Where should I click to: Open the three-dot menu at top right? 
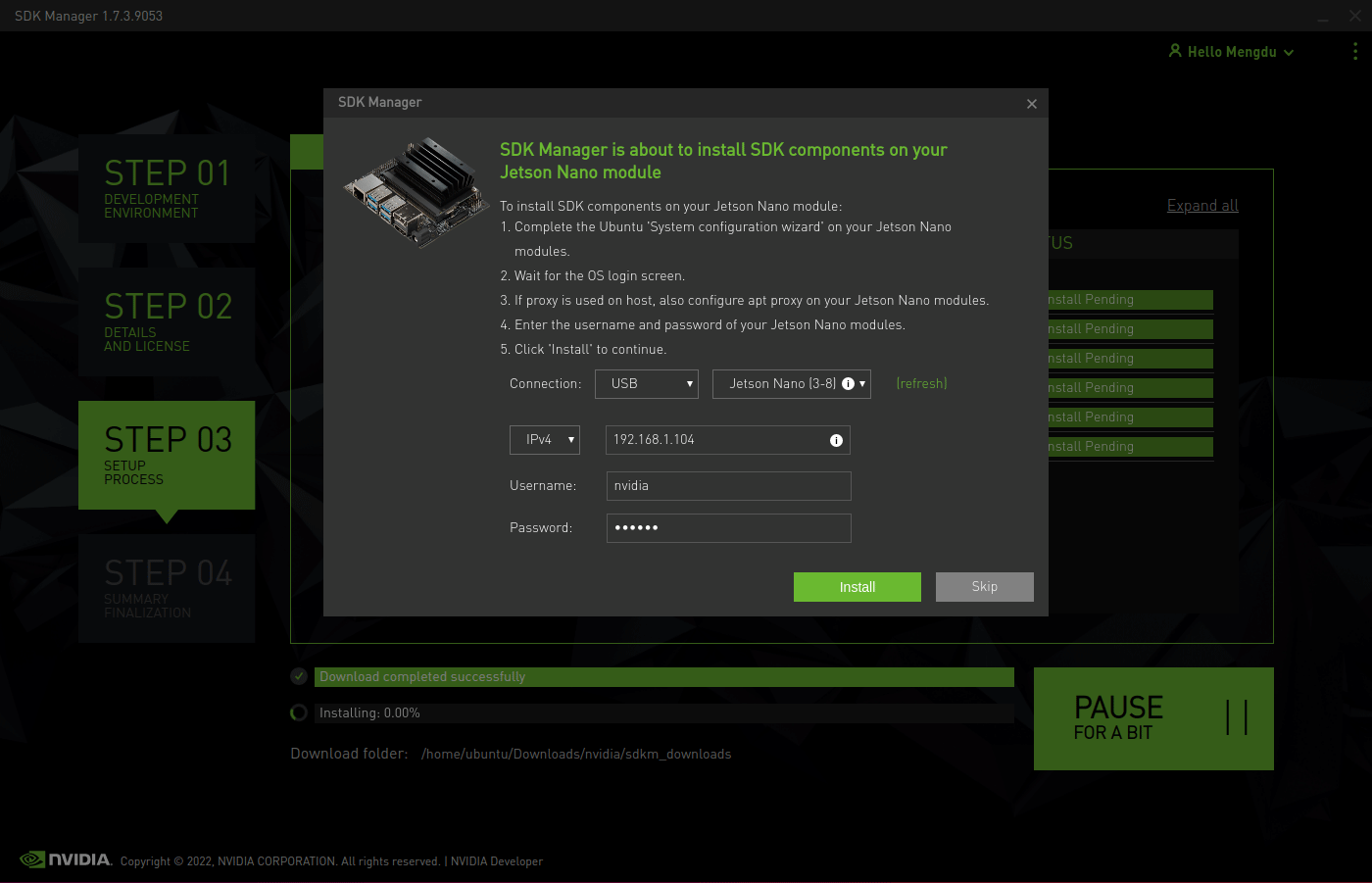tap(1355, 51)
